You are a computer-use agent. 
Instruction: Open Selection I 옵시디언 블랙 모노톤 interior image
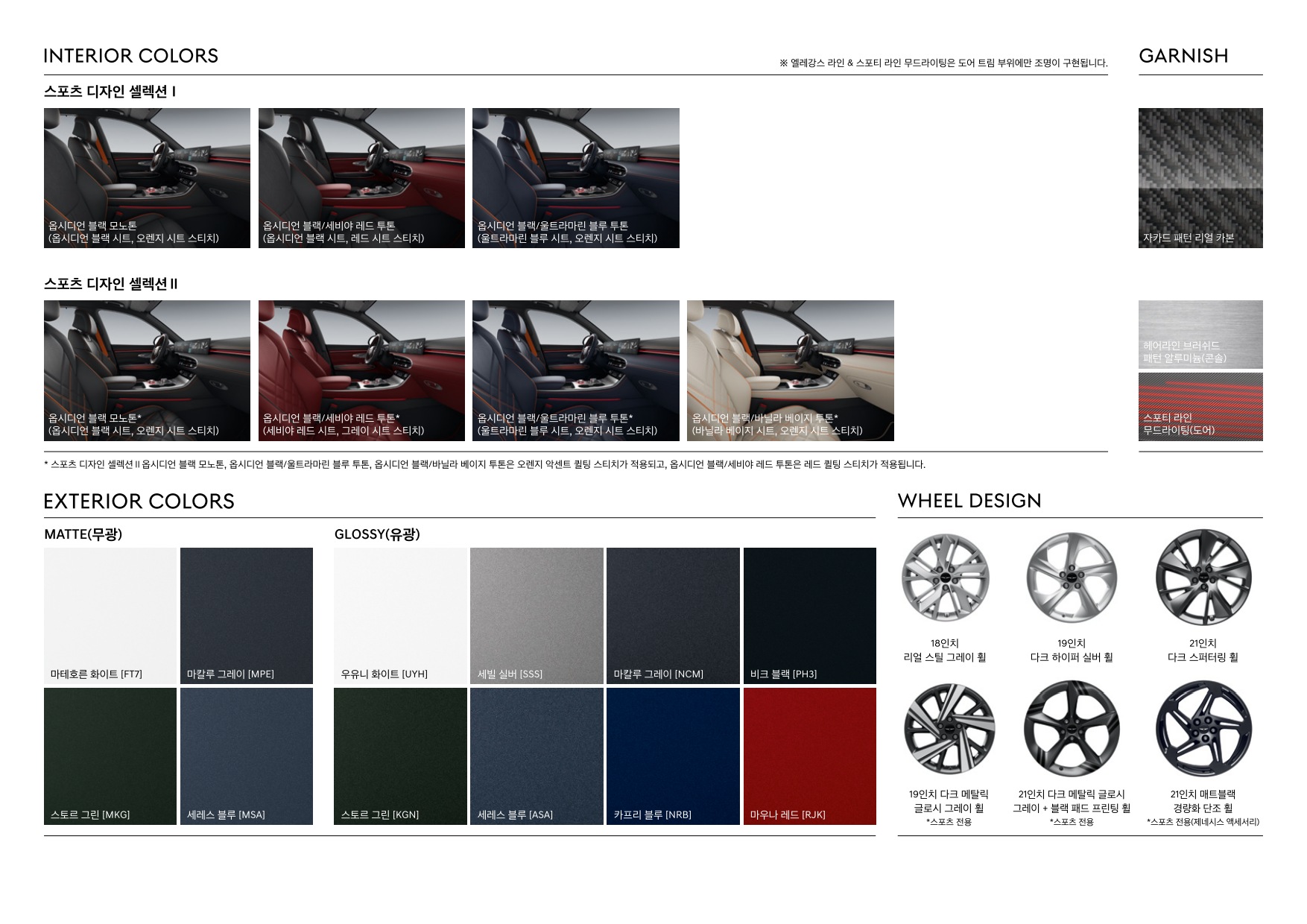click(x=147, y=177)
